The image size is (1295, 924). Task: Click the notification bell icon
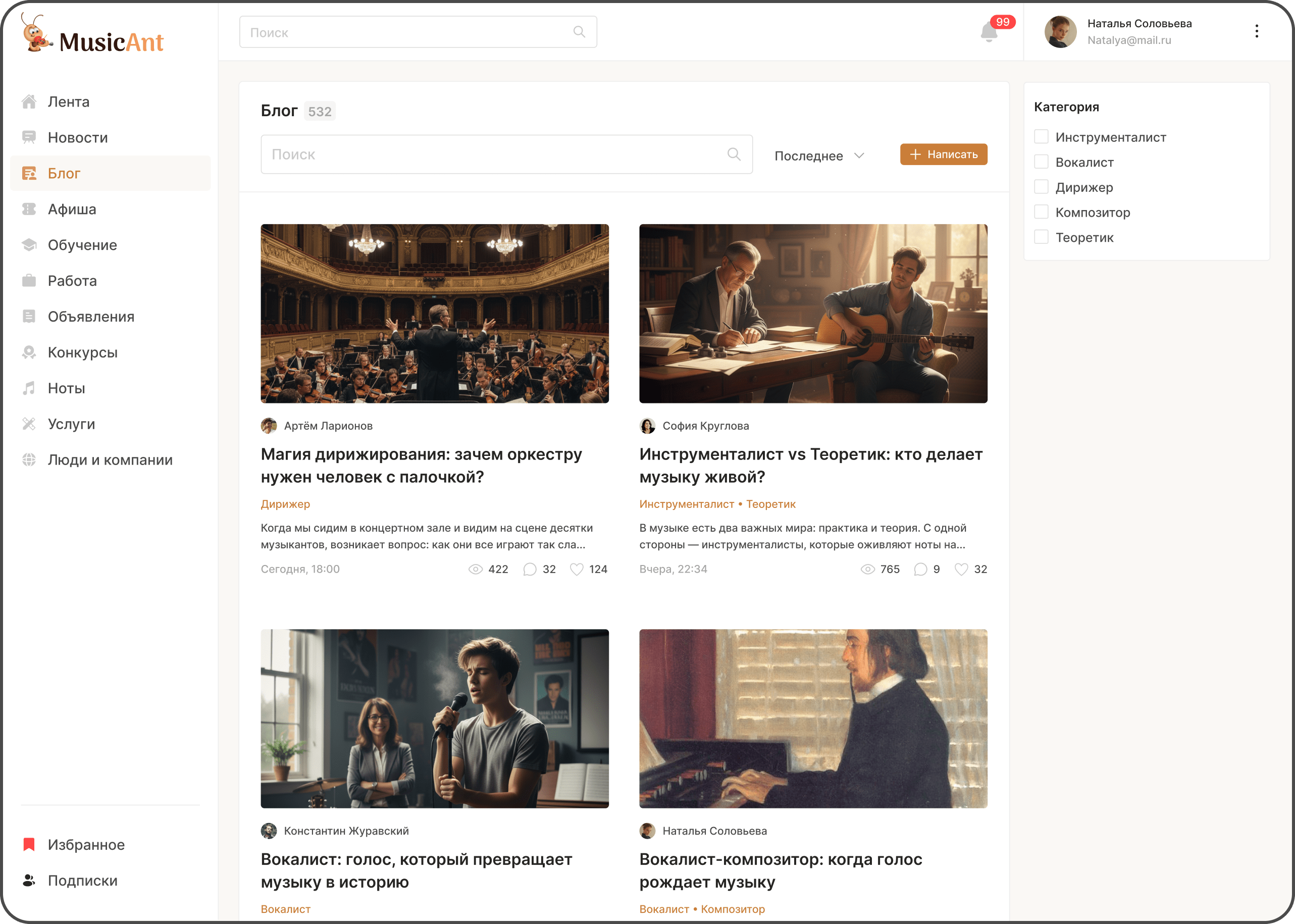[x=989, y=33]
